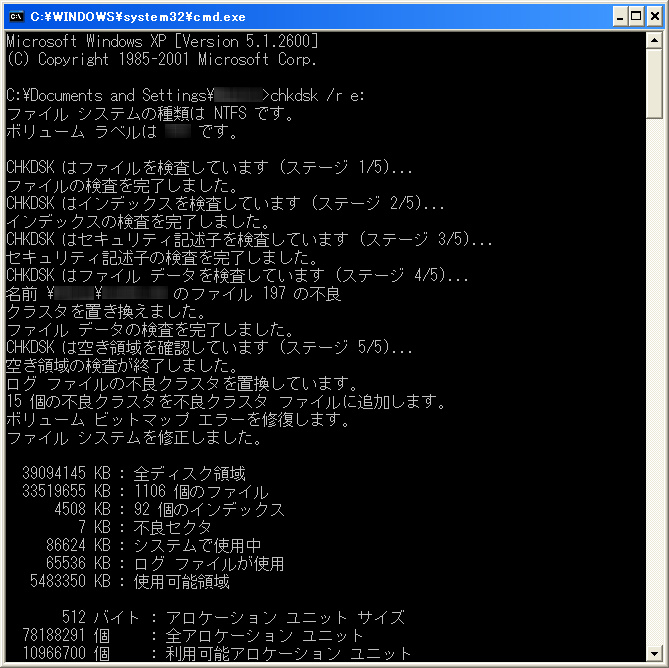Screen dimensions: 669x668
Task: Click the 'ステージ 3/5' security descriptor line
Action: coord(249,240)
